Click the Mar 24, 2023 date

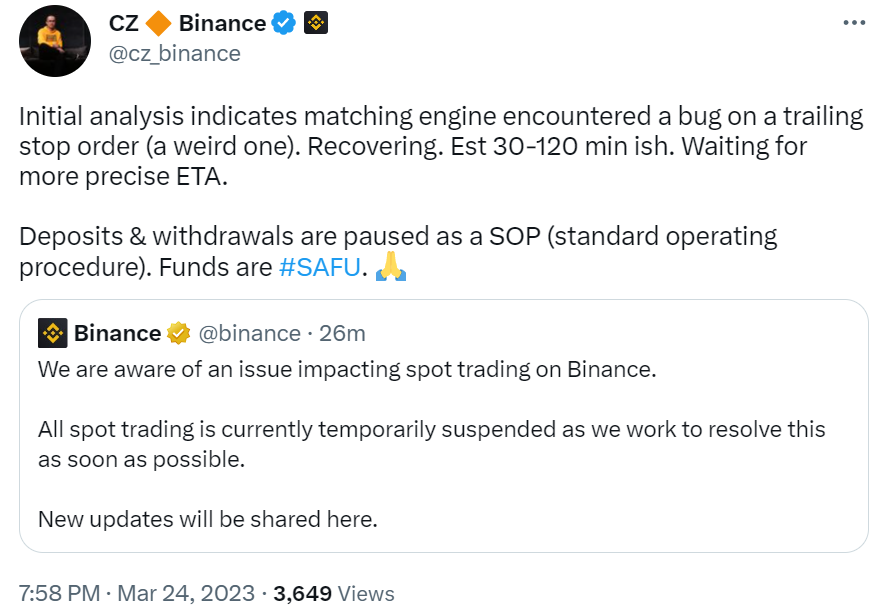click(186, 593)
